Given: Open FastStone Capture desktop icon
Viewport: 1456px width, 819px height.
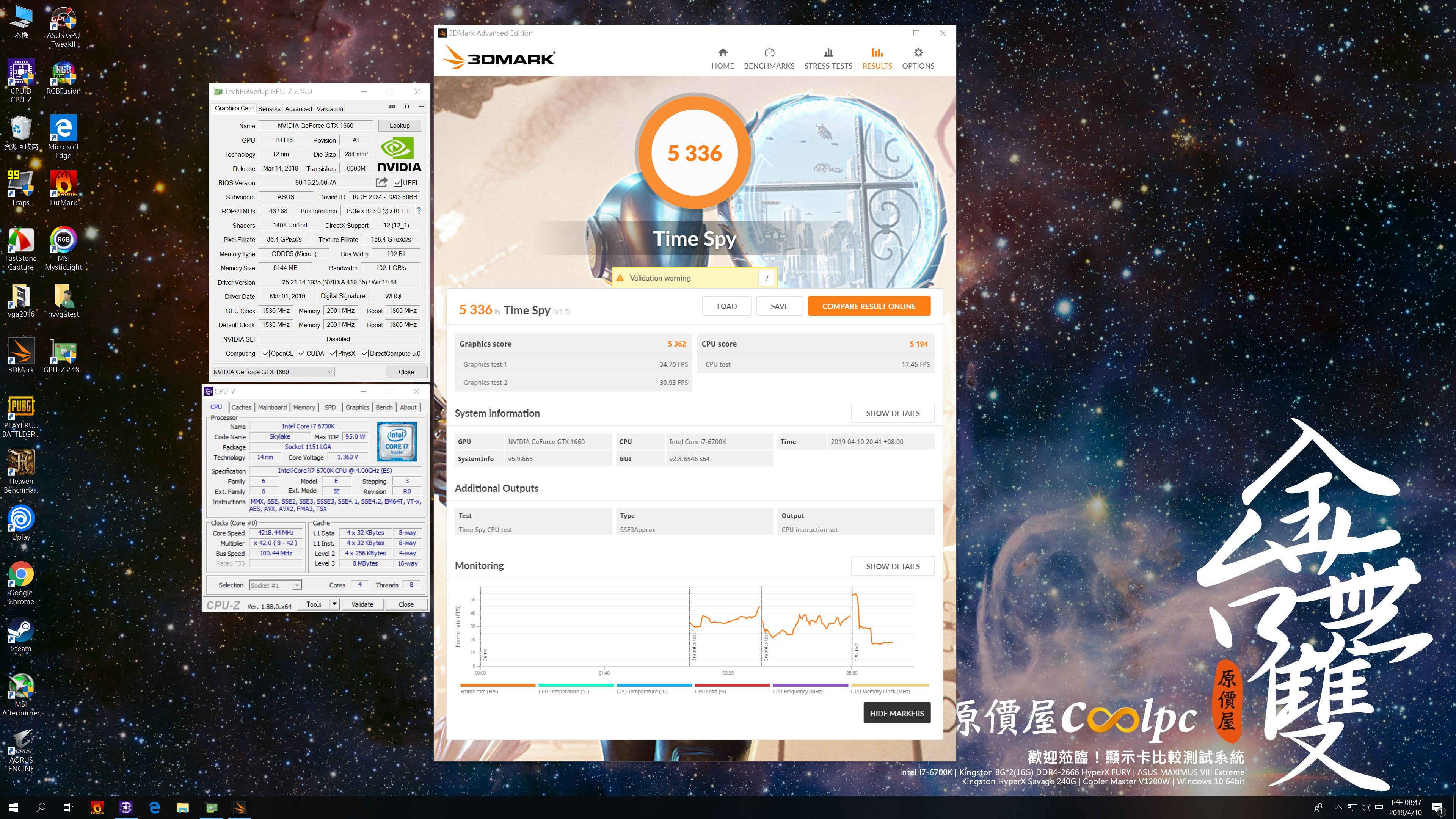Looking at the screenshot, I should (x=21, y=249).
